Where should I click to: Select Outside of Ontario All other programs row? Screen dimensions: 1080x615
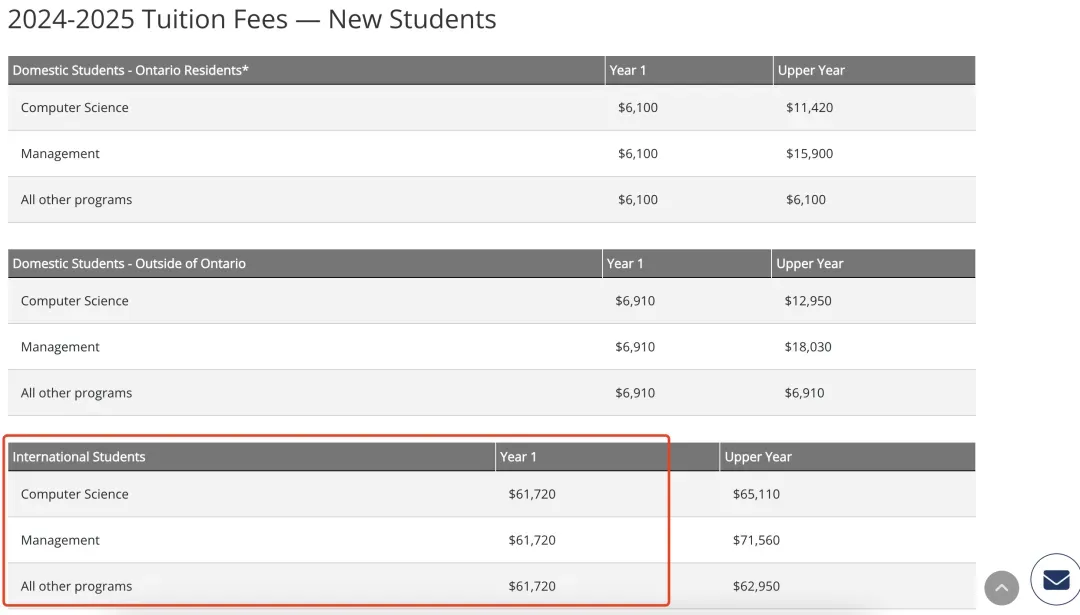point(492,393)
